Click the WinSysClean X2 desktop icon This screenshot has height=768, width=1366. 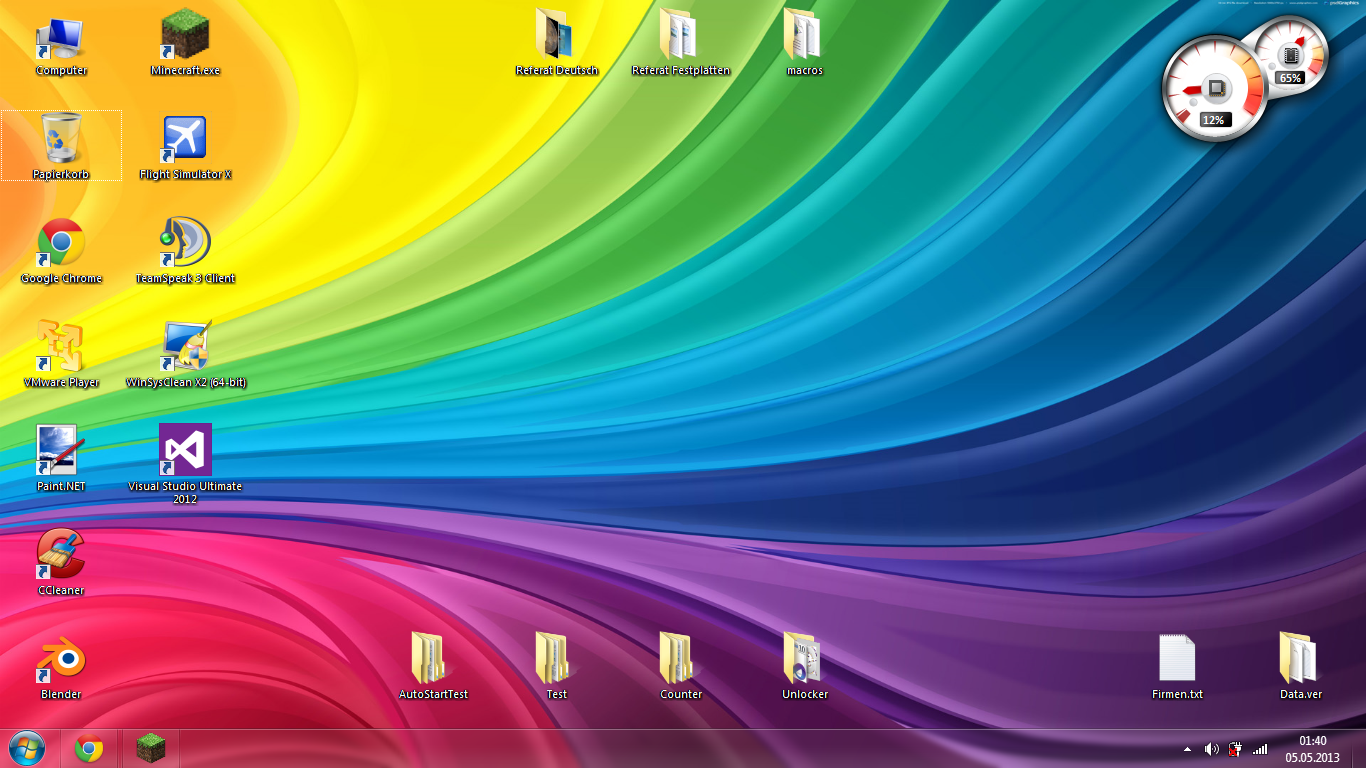[185, 348]
